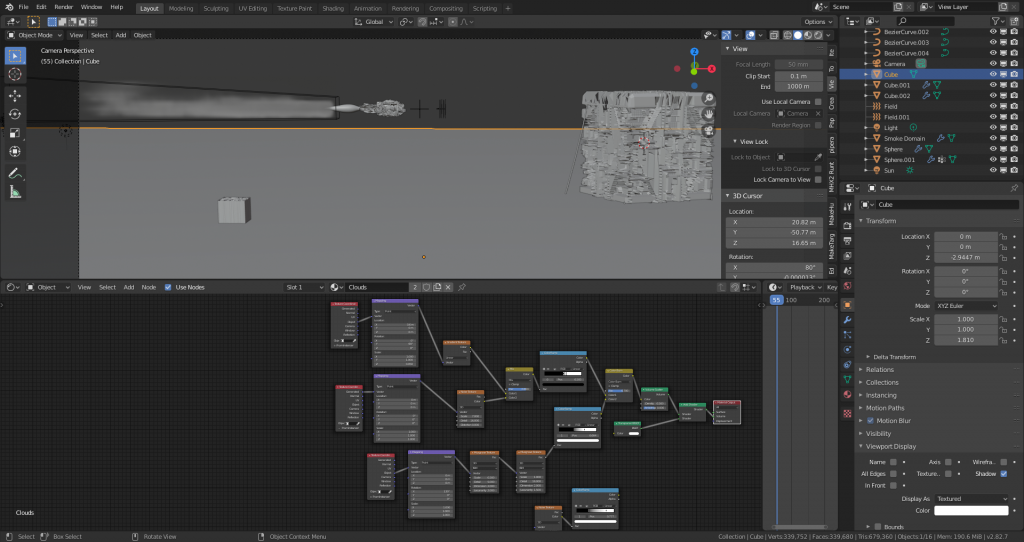Click the timeline current frame 55 marker
Screen dimensions: 1024x542
pos(776,300)
